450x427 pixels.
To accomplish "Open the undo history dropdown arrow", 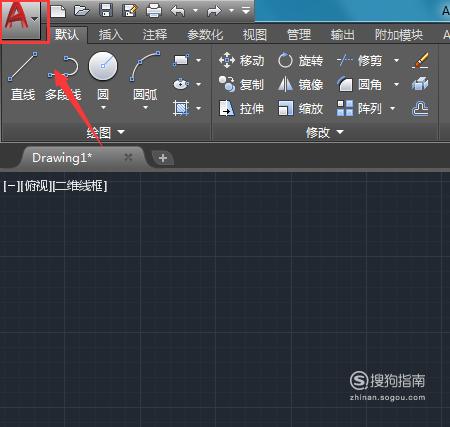I will pos(195,11).
